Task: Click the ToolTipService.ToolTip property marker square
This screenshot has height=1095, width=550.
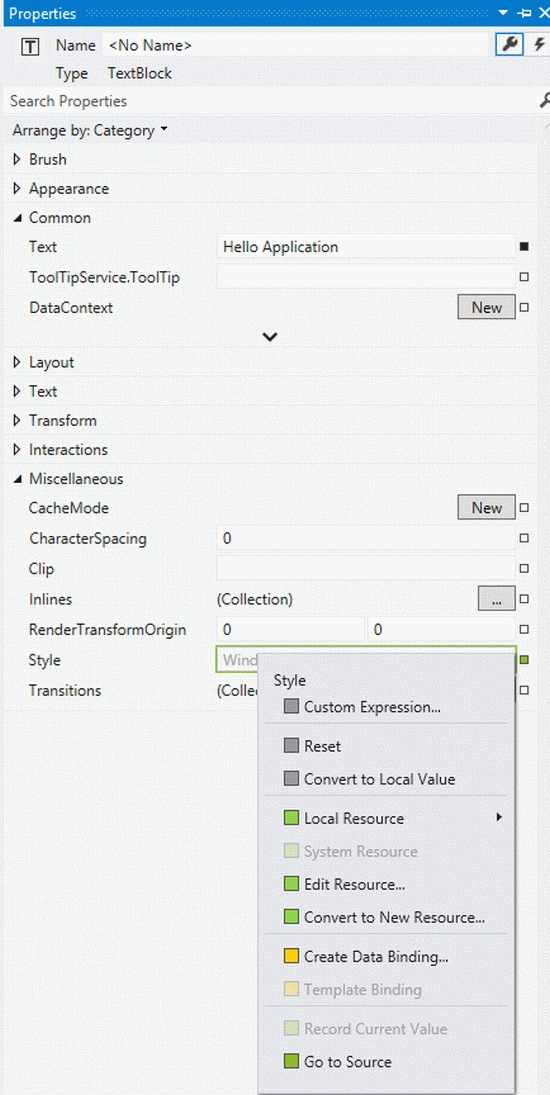Action: tap(524, 277)
